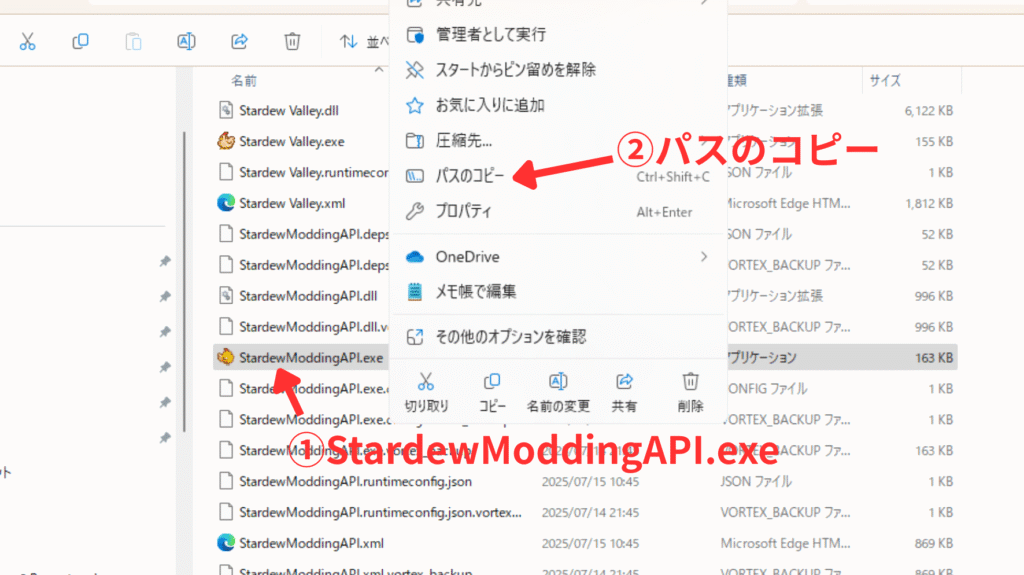Click the 1,812 KB size cell
This screenshot has height=575, width=1024.
click(929, 204)
